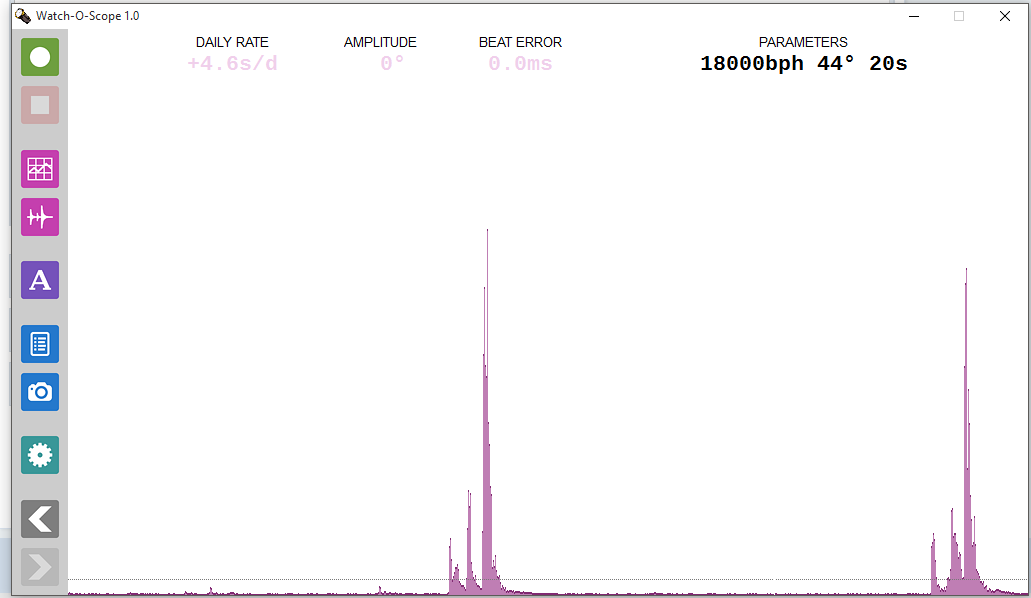Screen dimensions: 1031x598
Task: Click the DAILY RATE label
Action: (x=232, y=42)
